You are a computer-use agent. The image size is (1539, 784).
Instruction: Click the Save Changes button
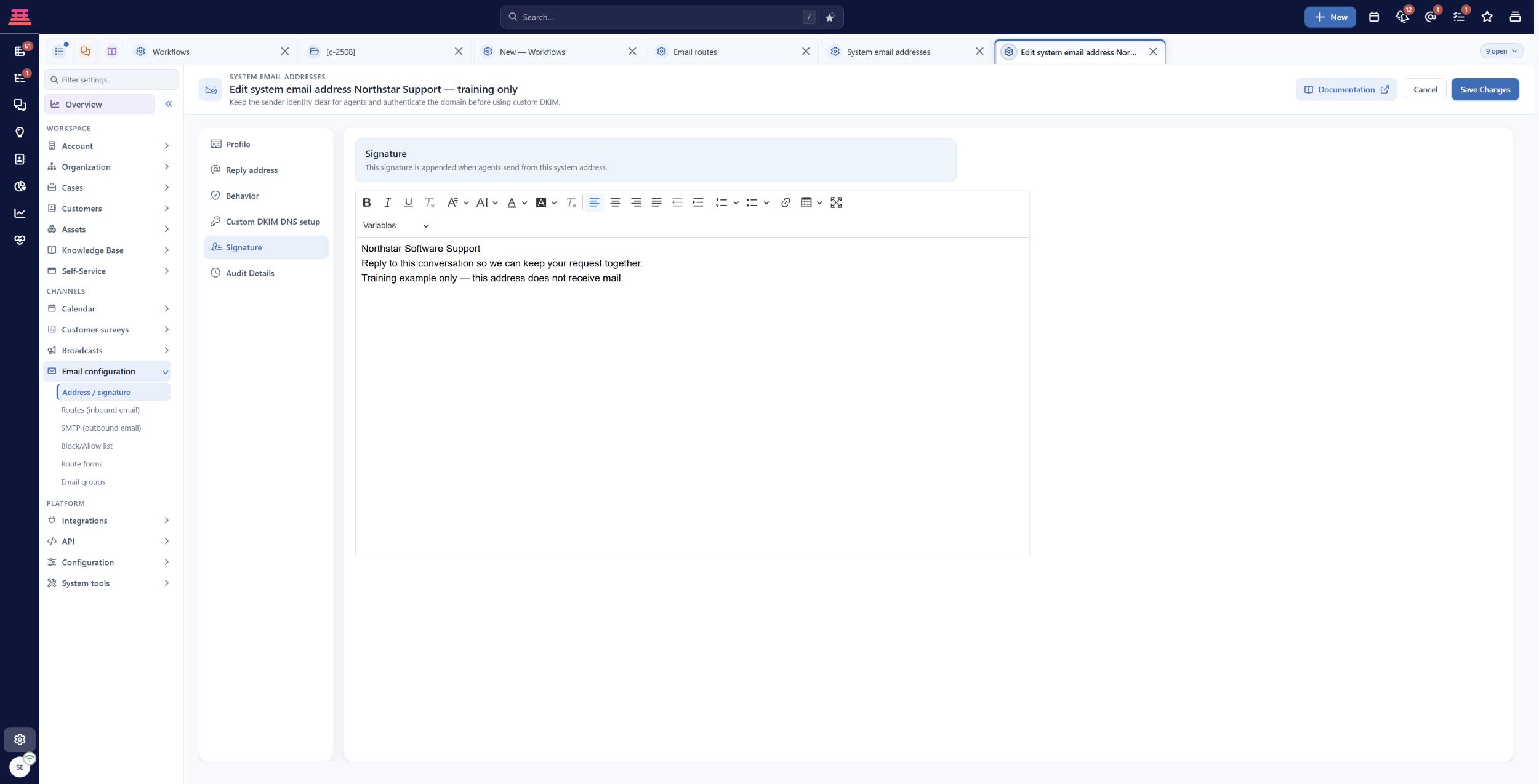pyautogui.click(x=1485, y=89)
